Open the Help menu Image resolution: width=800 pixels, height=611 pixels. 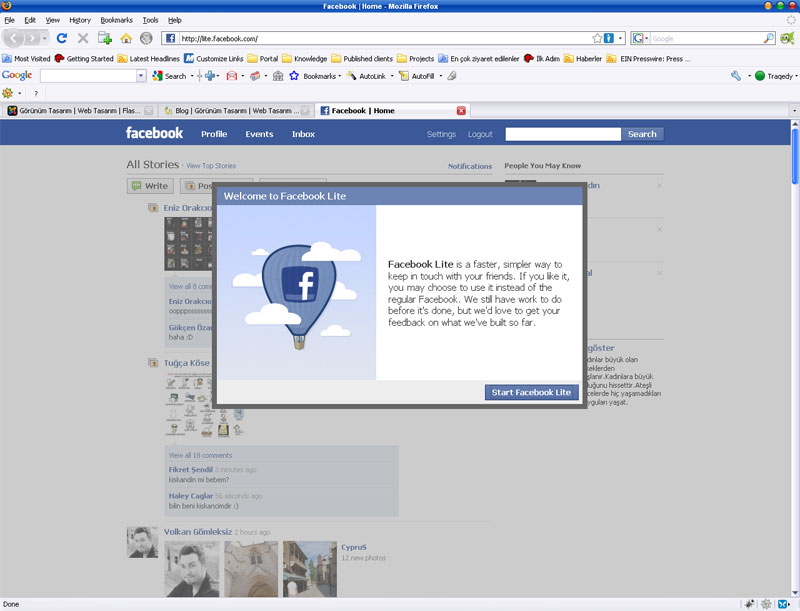(x=175, y=20)
